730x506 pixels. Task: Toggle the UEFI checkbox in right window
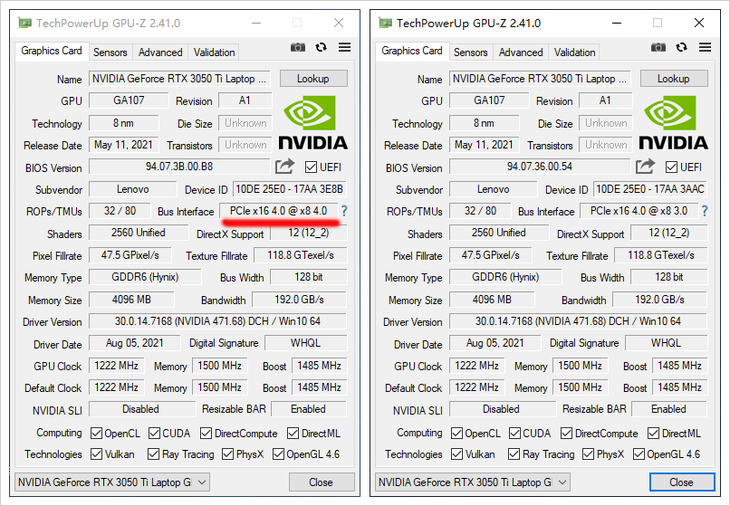coord(671,167)
